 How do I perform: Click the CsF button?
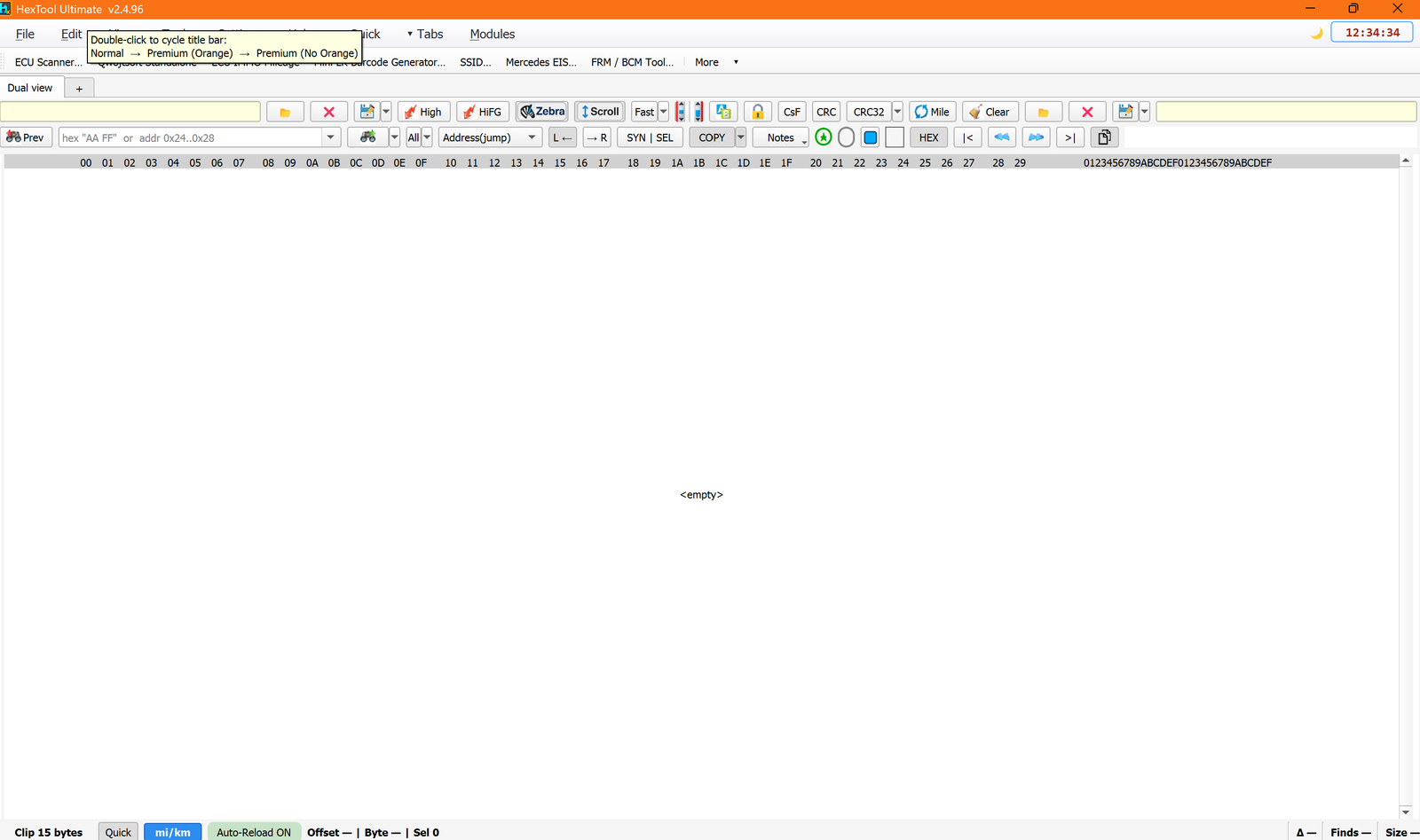[792, 112]
